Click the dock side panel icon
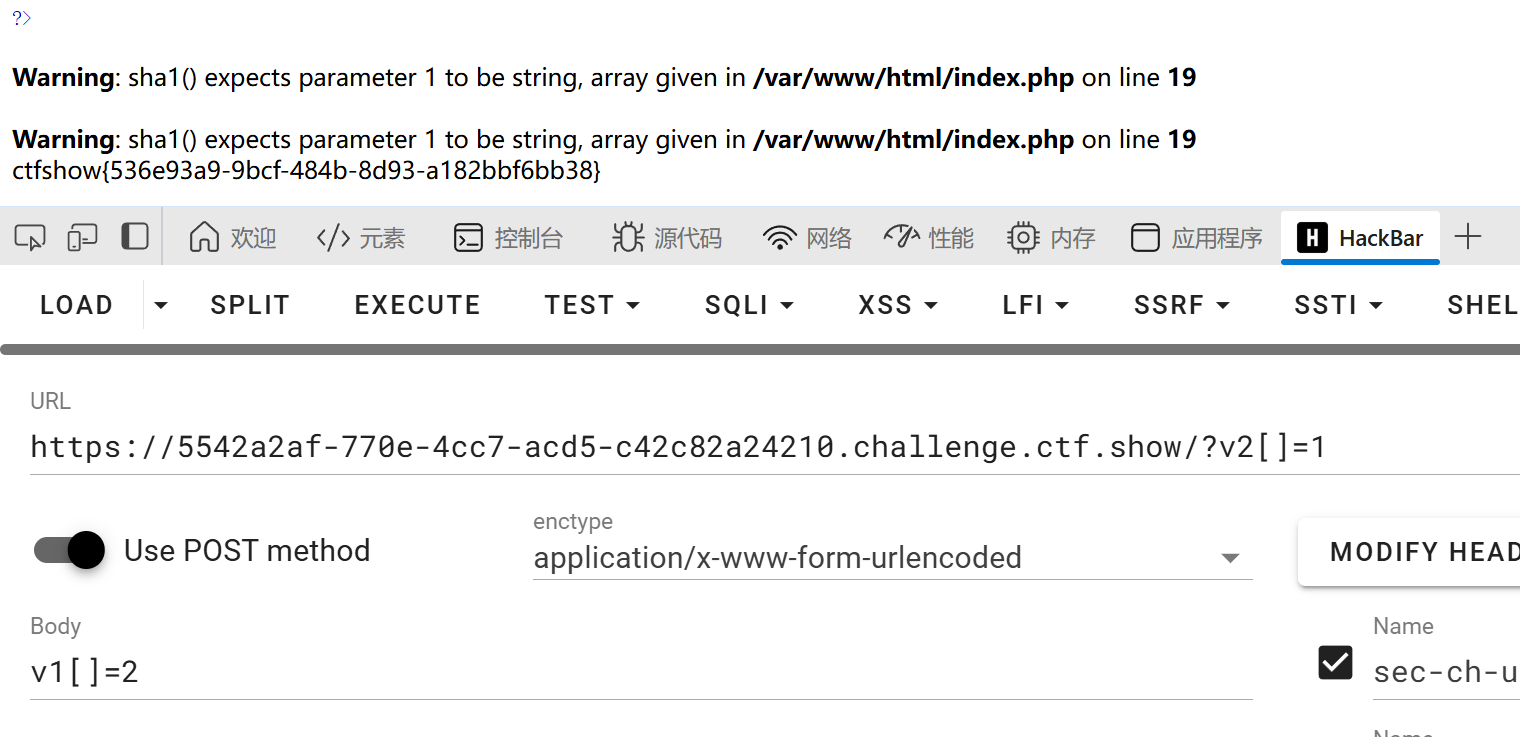This screenshot has height=737, width=1520. 135,237
